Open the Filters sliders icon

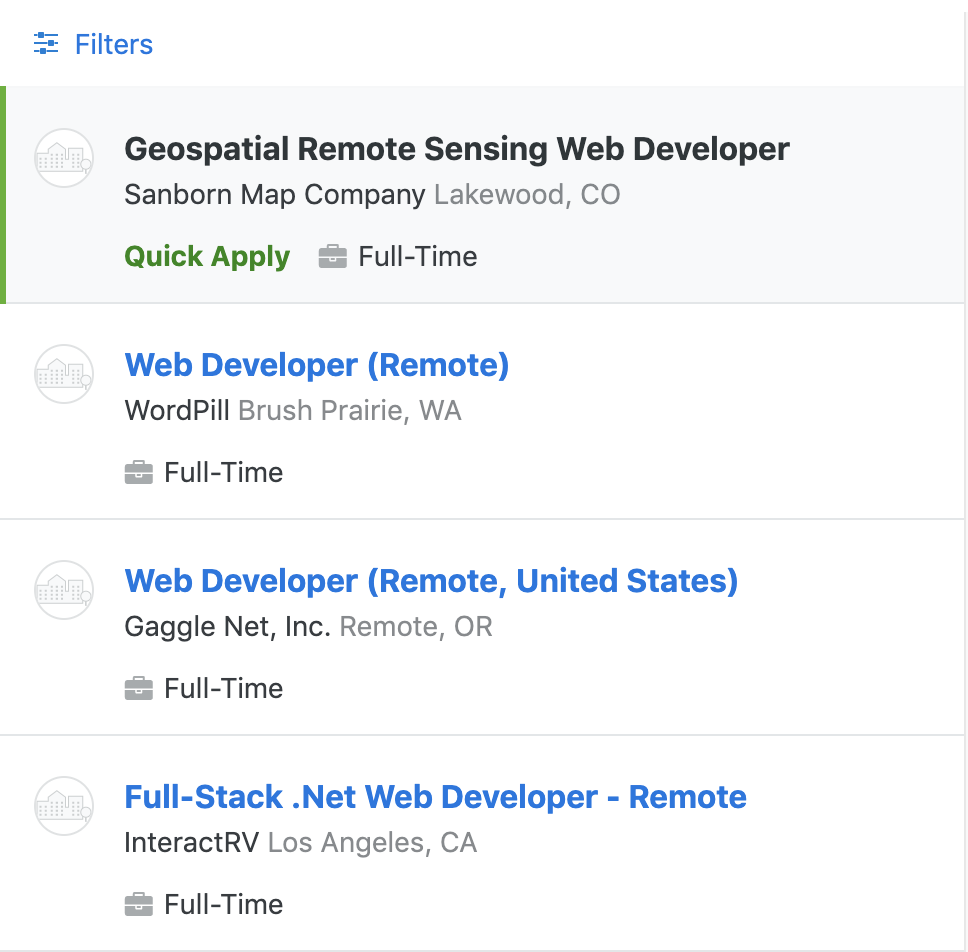click(46, 43)
